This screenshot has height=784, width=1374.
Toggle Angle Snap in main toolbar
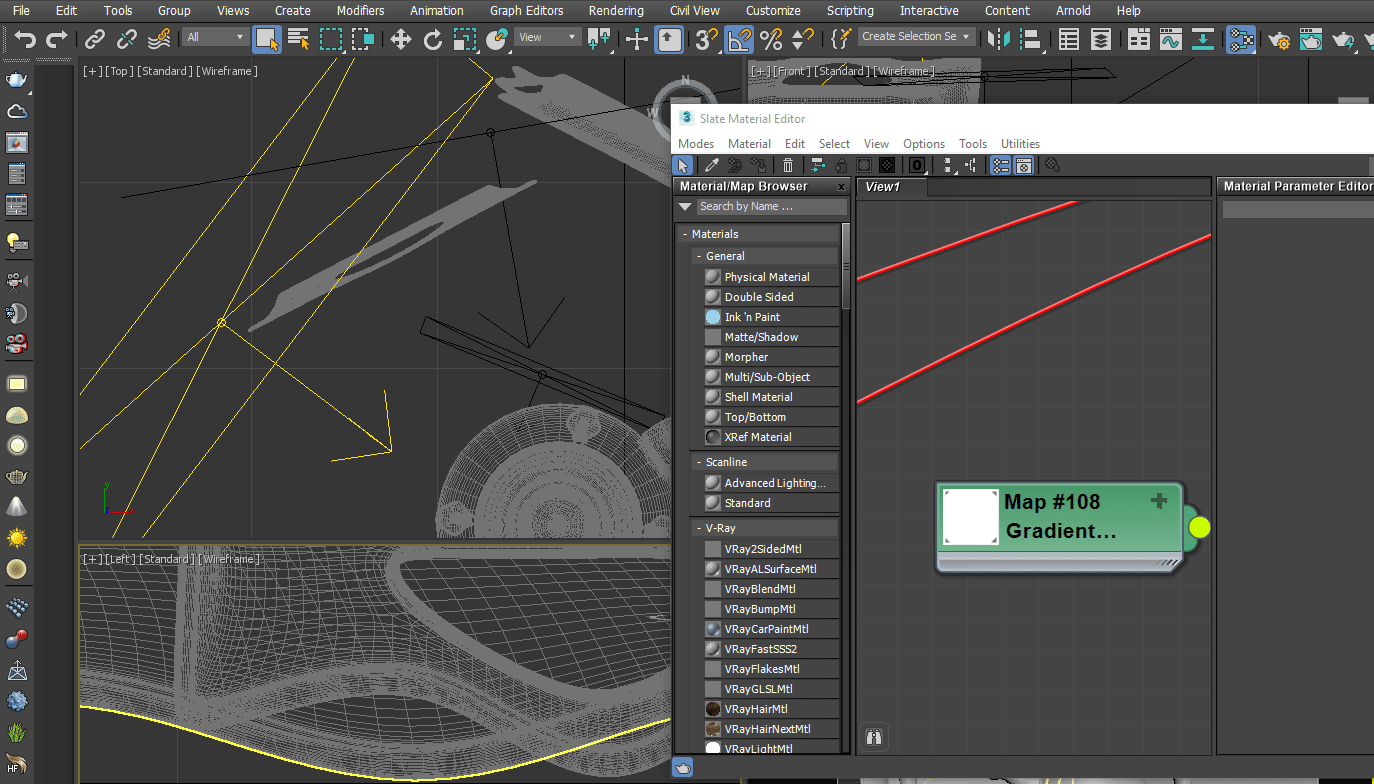(x=738, y=39)
